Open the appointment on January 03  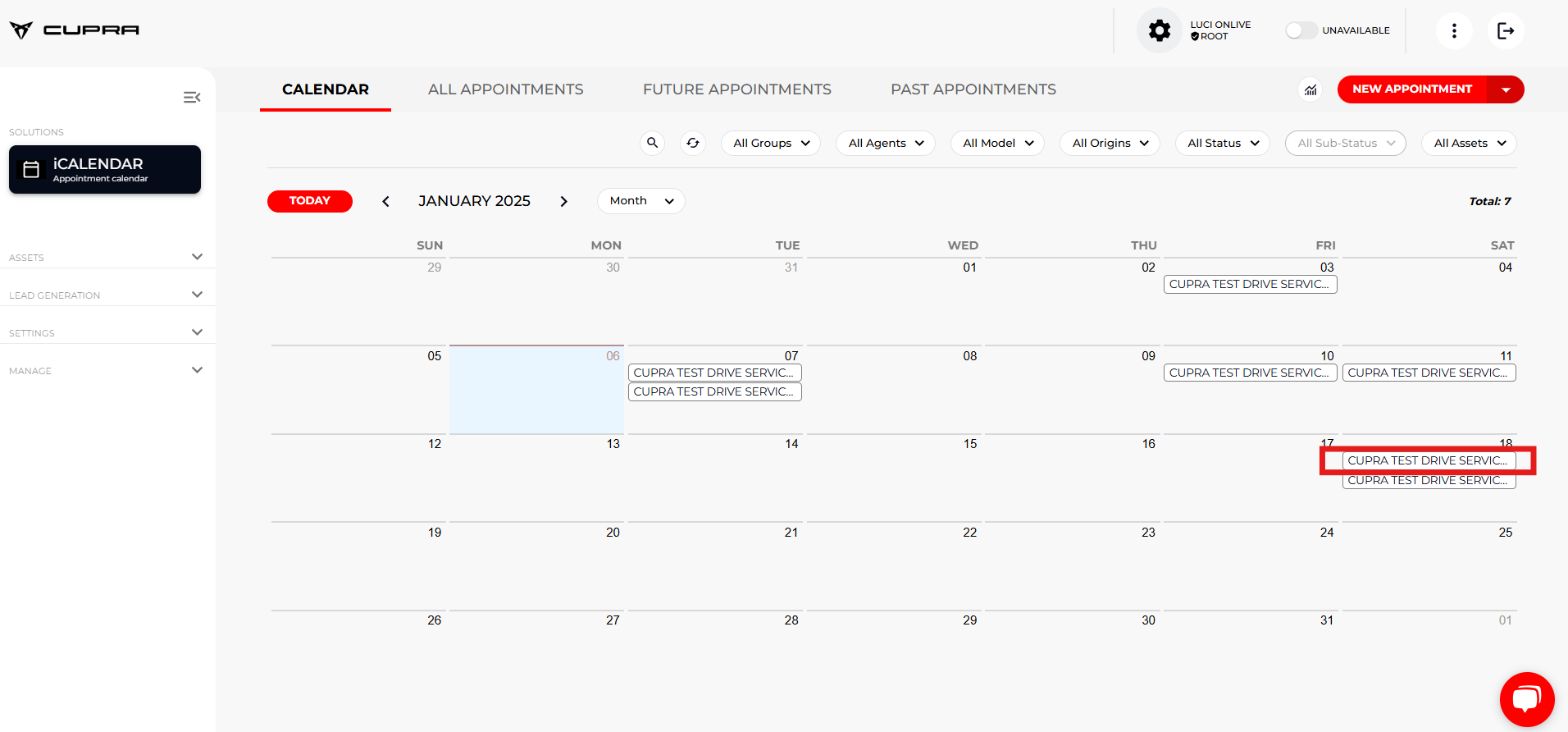[x=1249, y=285]
